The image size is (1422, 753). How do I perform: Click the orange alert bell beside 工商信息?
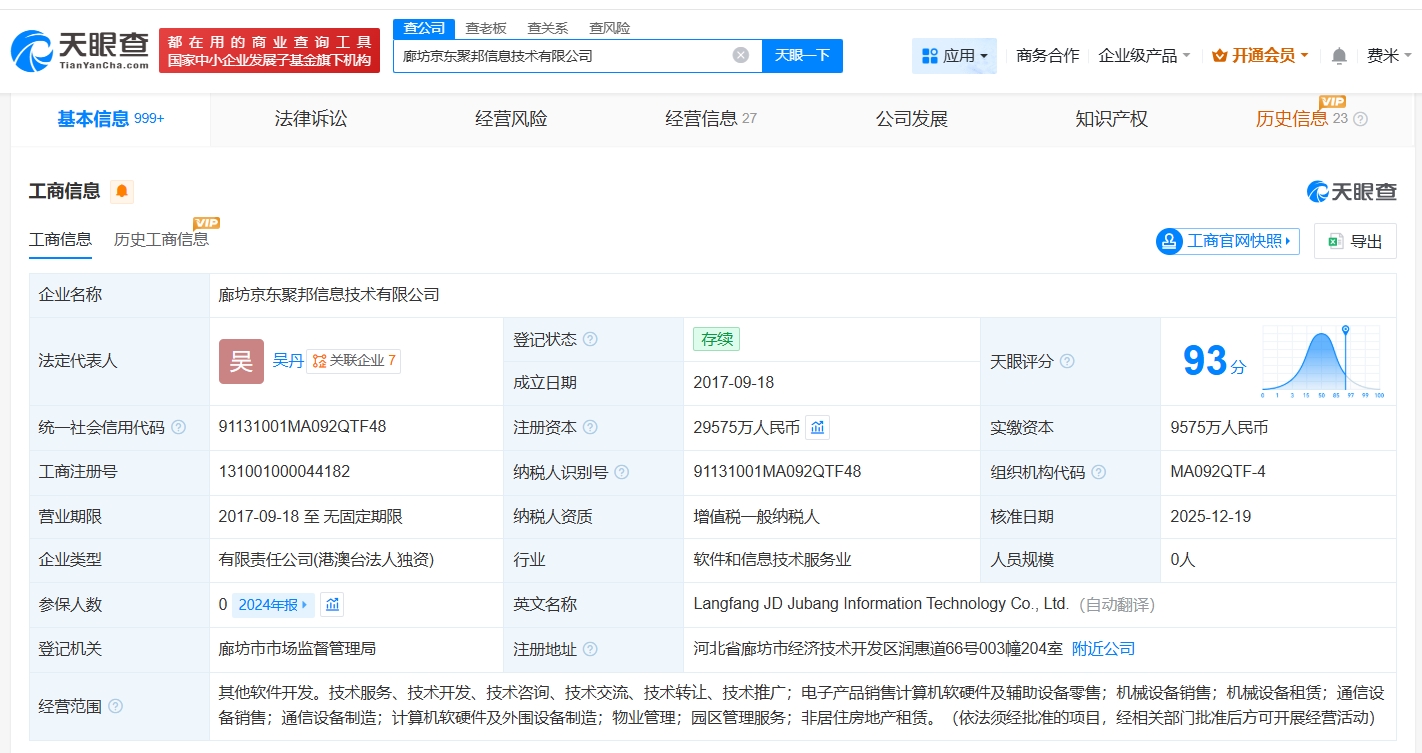pos(121,191)
